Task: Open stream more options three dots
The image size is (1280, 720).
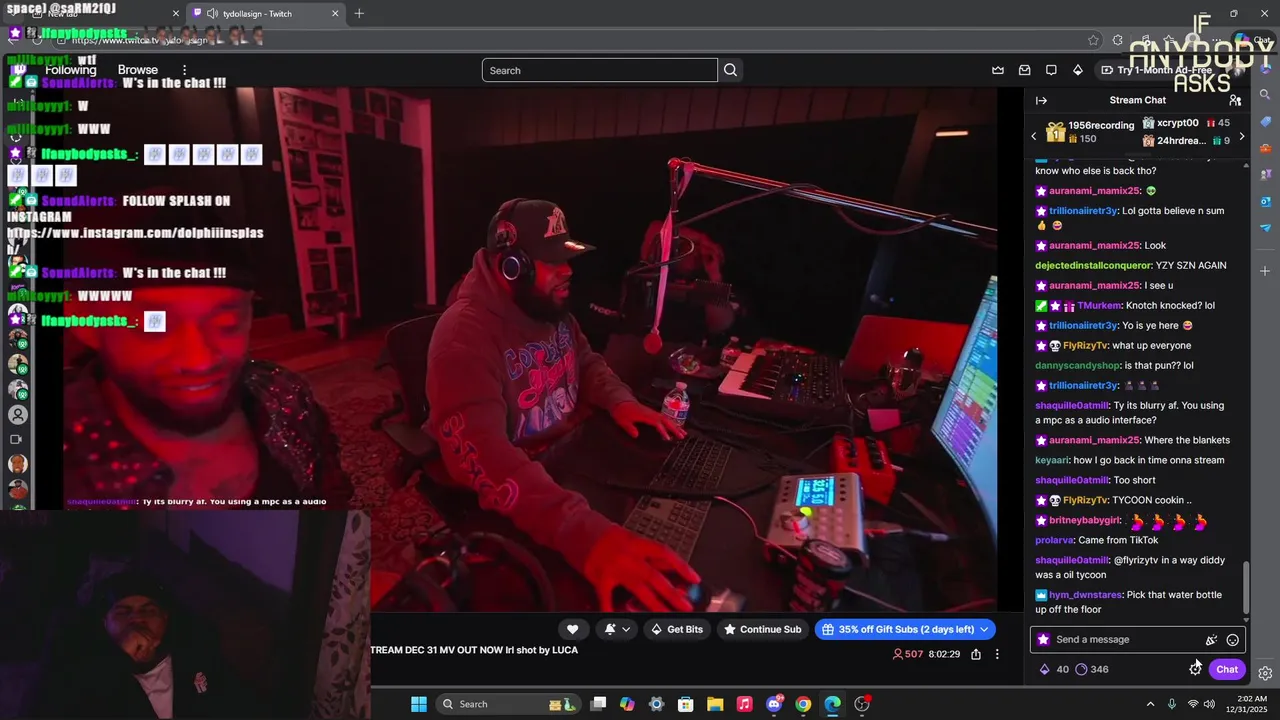Action: click(997, 654)
